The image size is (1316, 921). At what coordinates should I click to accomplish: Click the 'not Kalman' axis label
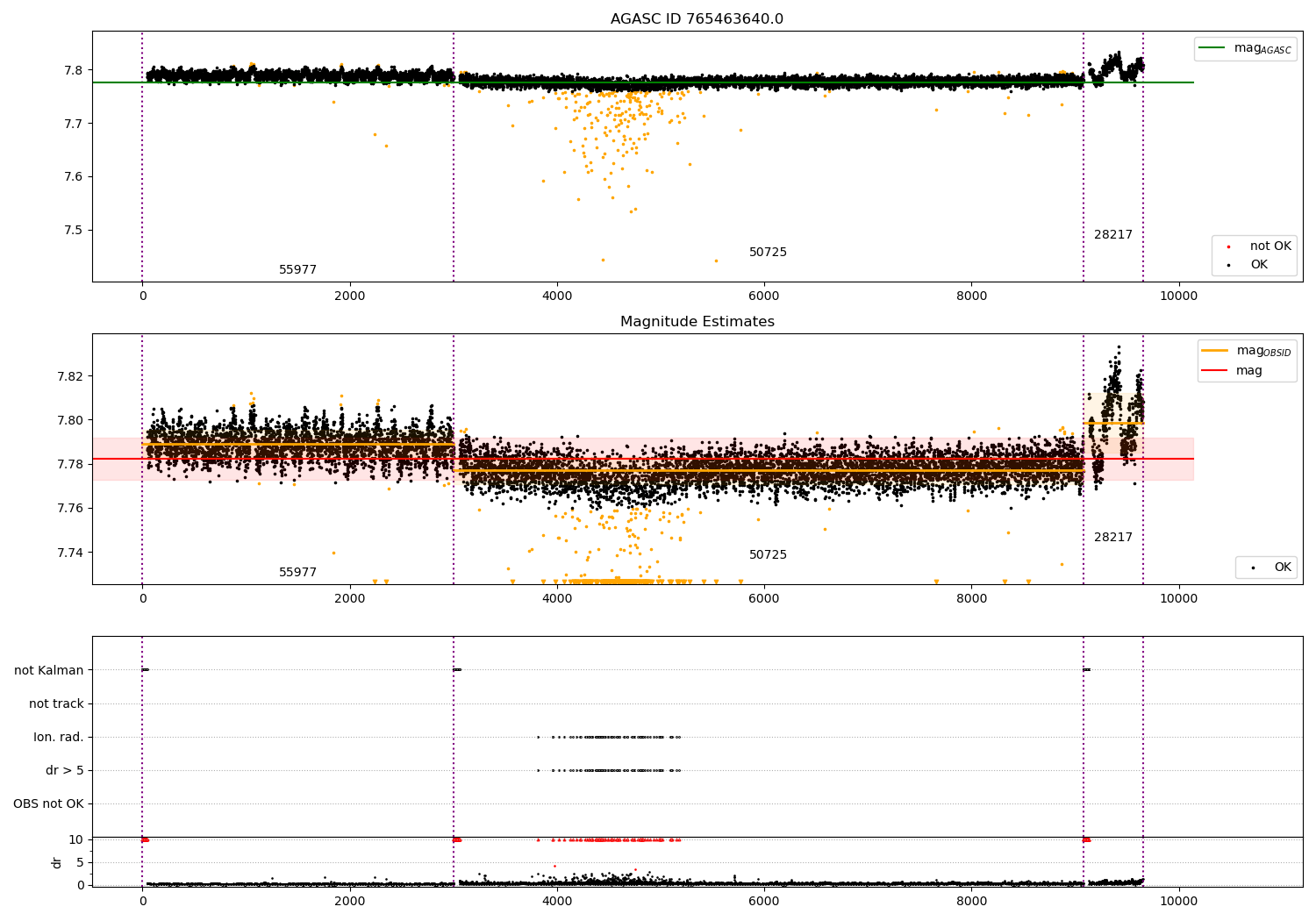pos(49,670)
